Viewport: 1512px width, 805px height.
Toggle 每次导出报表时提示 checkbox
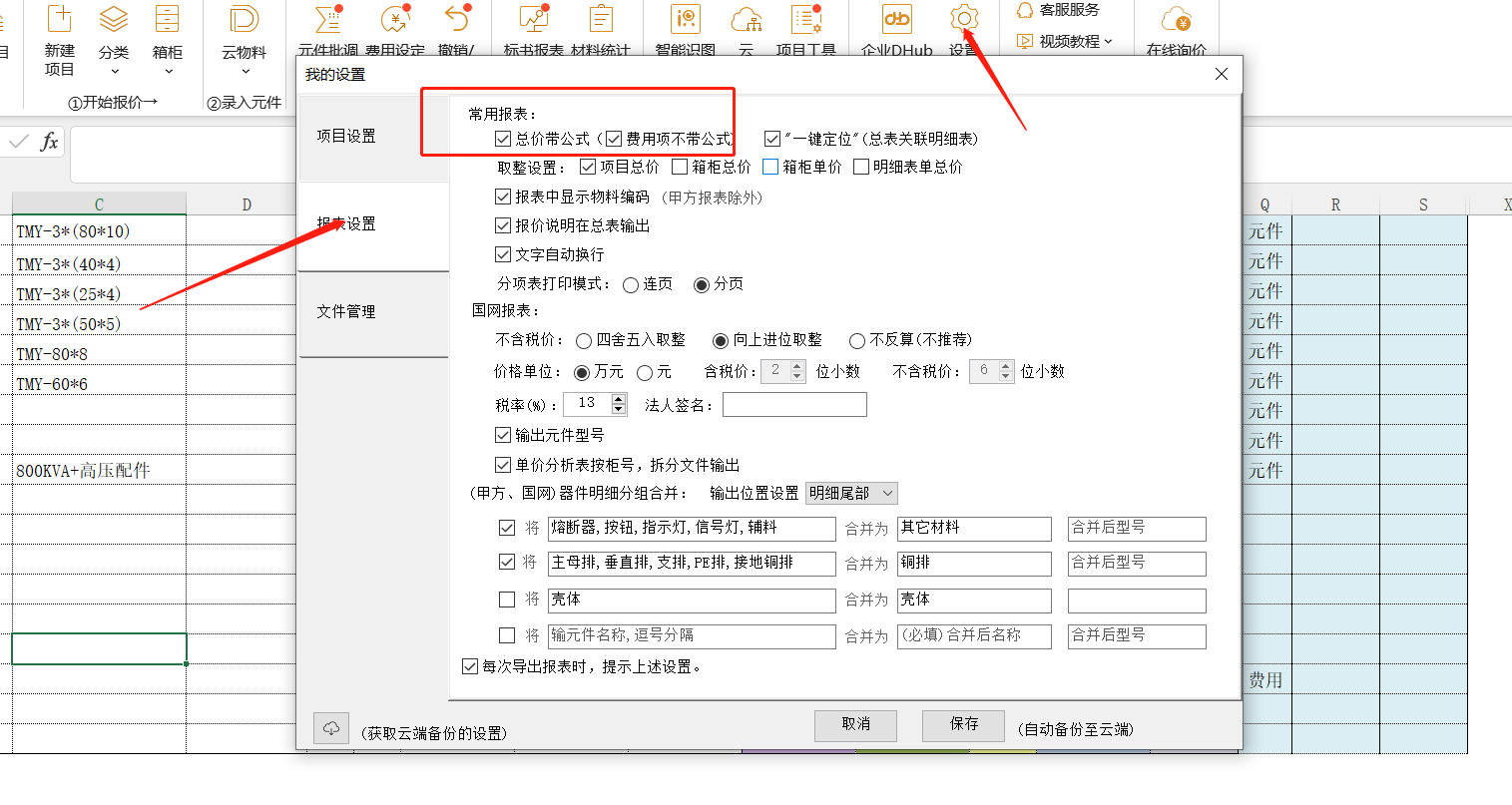pos(470,666)
